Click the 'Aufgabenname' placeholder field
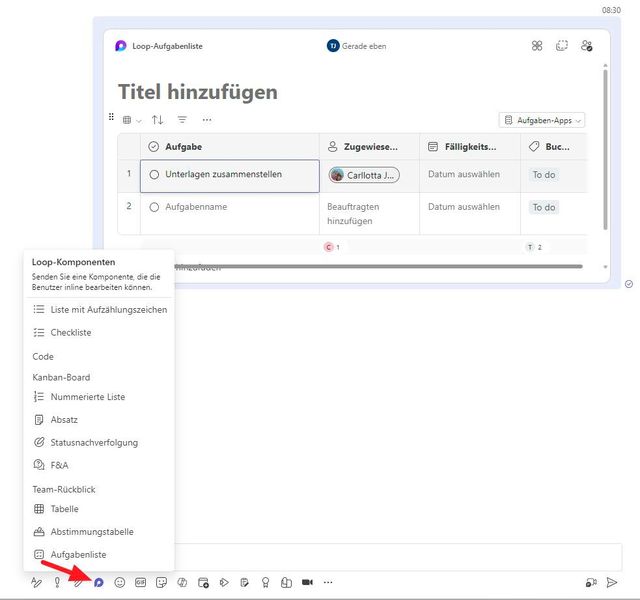Image resolution: width=640 pixels, height=600 pixels. (196, 207)
